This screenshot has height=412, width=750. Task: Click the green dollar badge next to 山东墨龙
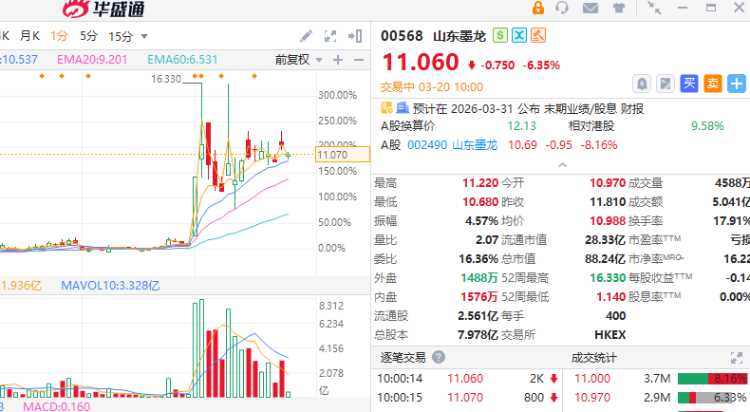[x=500, y=35]
